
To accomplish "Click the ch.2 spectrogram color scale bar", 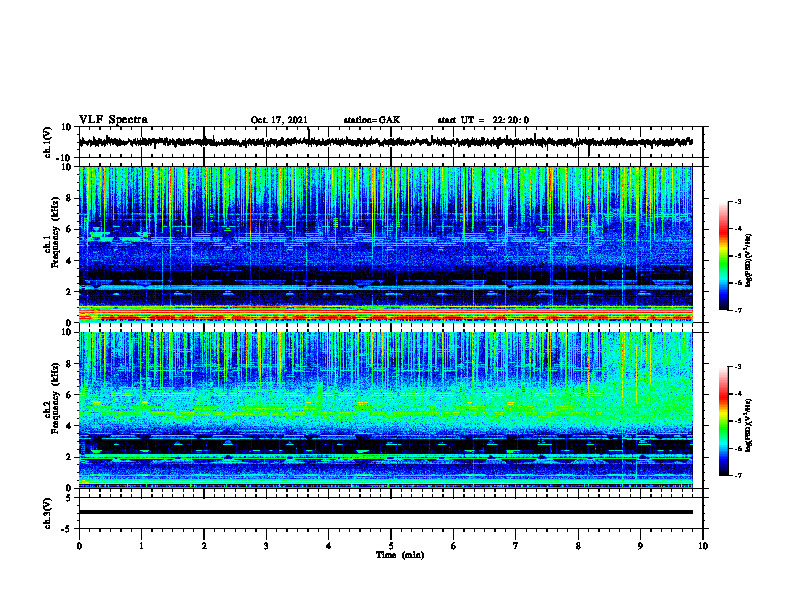I will 724,421.
